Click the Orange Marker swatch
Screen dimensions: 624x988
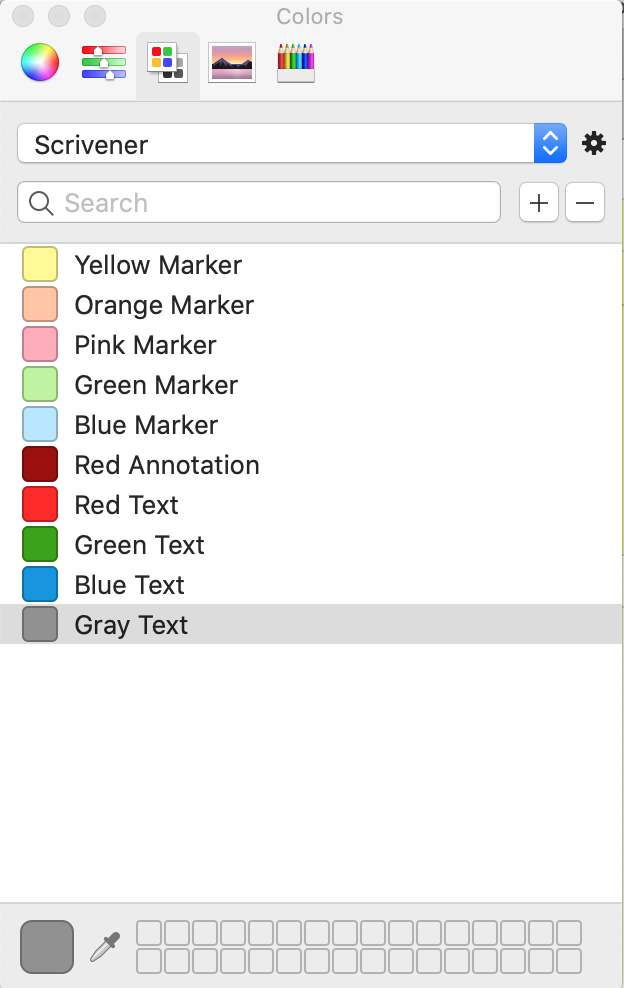38,304
